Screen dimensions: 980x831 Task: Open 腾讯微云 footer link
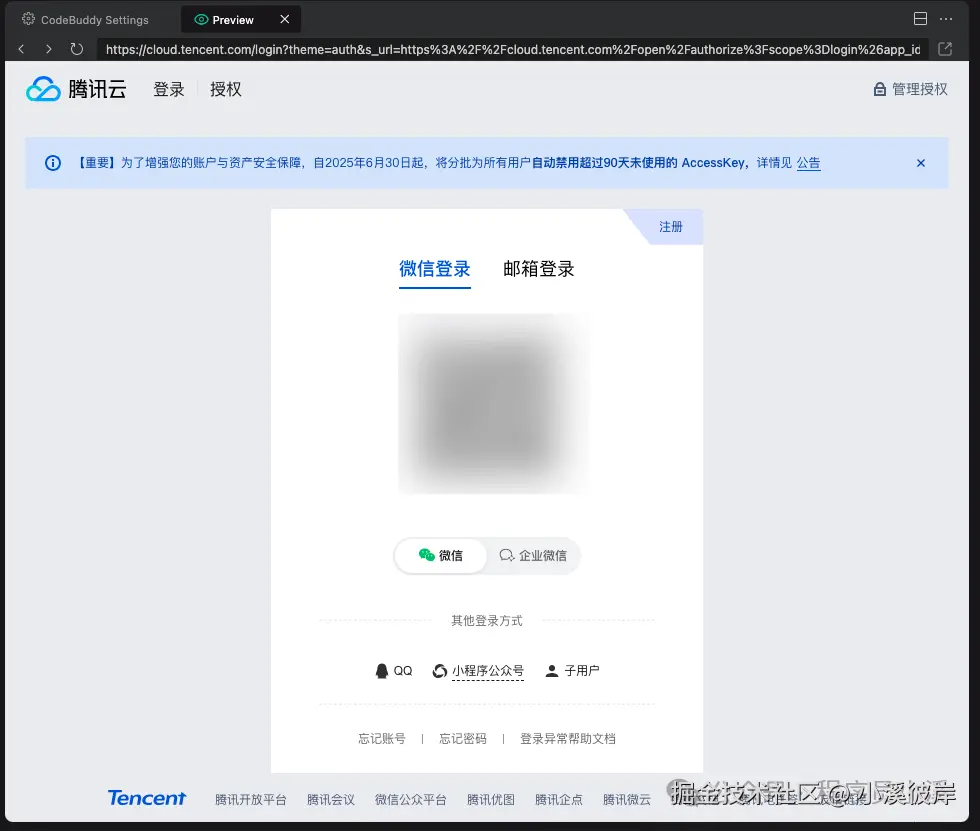pyautogui.click(x=627, y=800)
